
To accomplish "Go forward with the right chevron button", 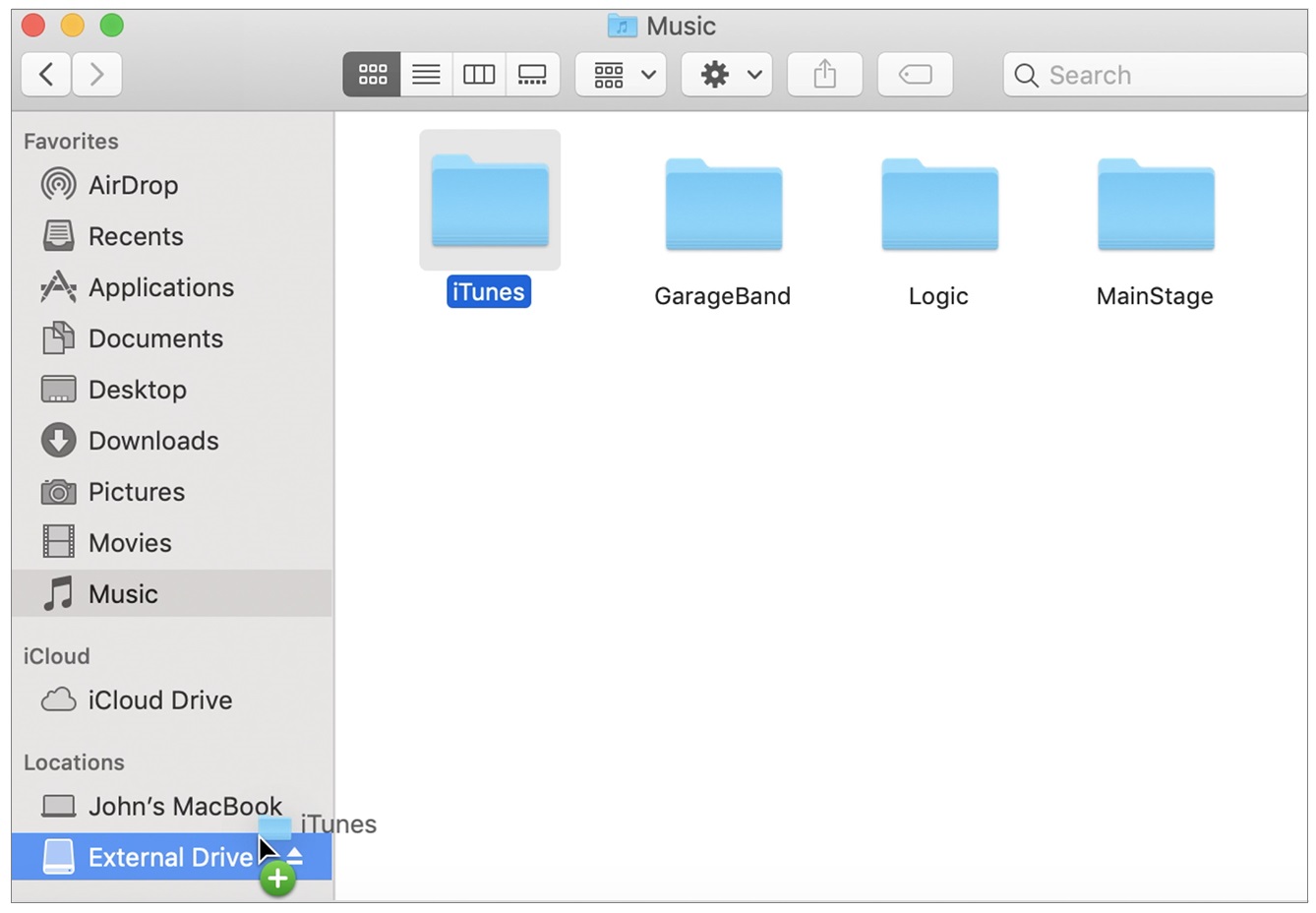I will (x=96, y=74).
